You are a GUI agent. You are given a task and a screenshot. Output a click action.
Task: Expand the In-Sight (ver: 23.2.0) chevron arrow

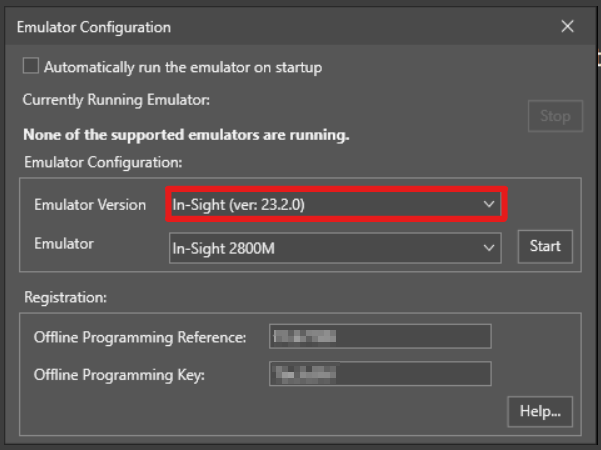point(488,204)
